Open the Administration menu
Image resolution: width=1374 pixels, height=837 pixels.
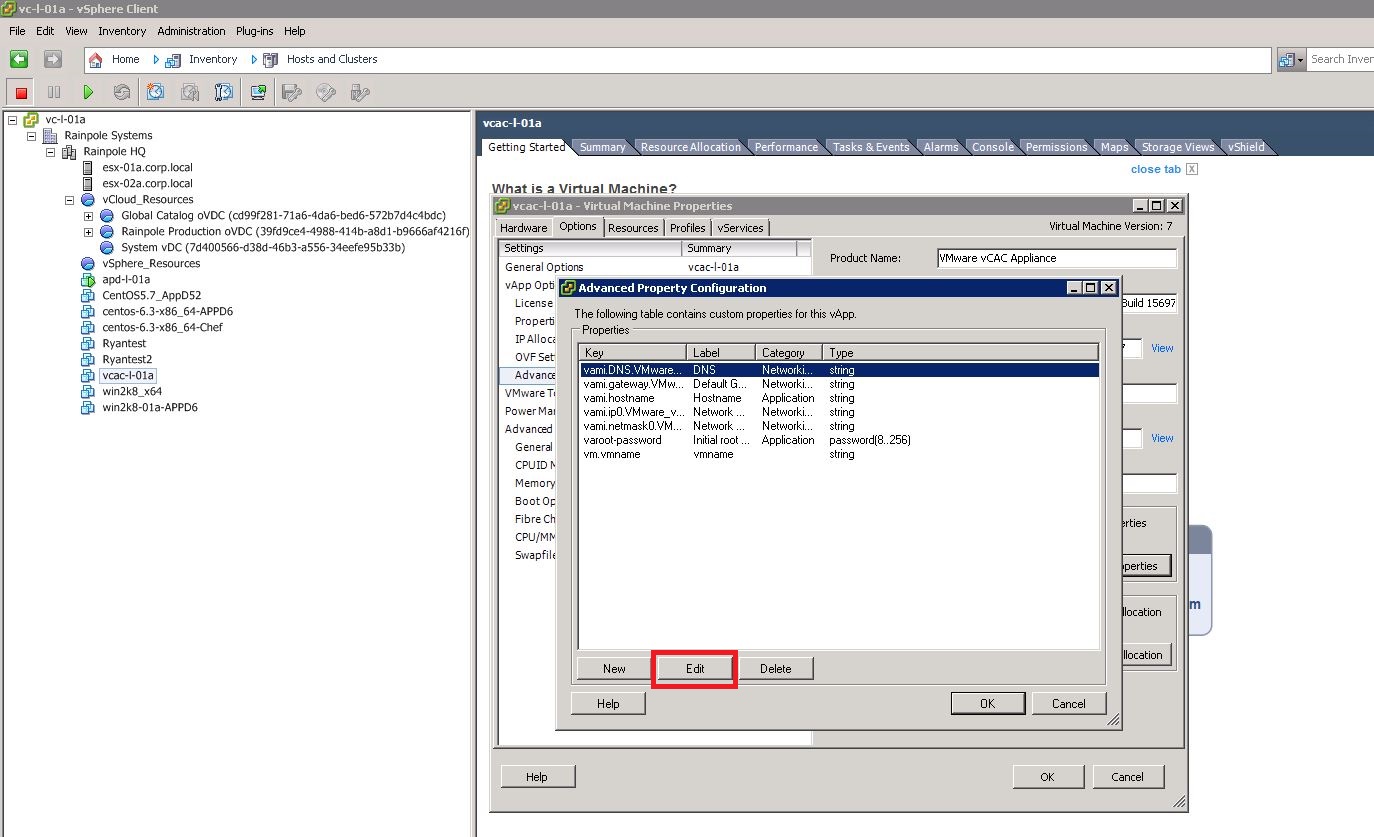click(191, 31)
